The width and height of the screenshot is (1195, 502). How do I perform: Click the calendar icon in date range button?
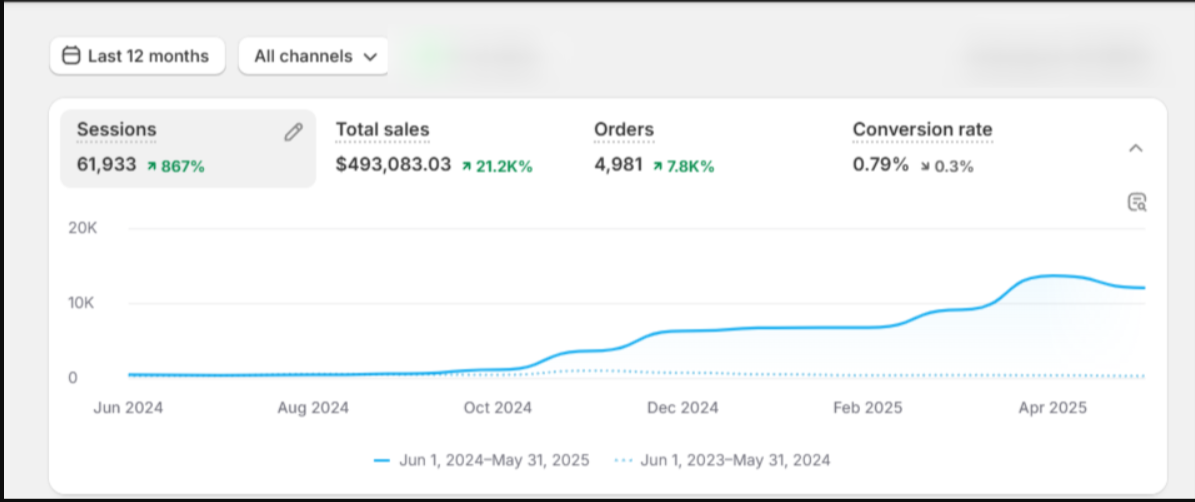(x=71, y=56)
